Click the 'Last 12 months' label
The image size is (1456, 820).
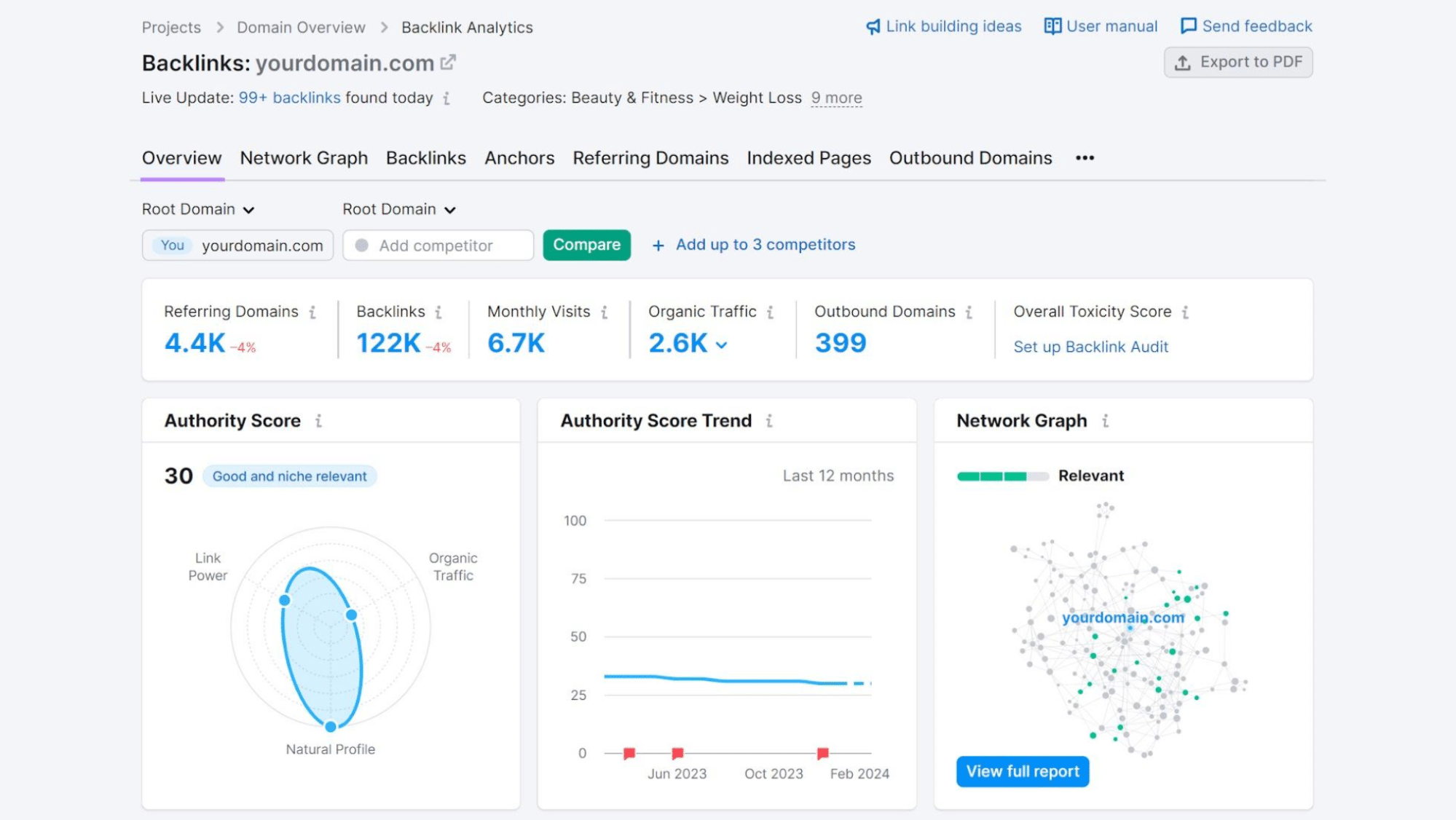tap(838, 476)
